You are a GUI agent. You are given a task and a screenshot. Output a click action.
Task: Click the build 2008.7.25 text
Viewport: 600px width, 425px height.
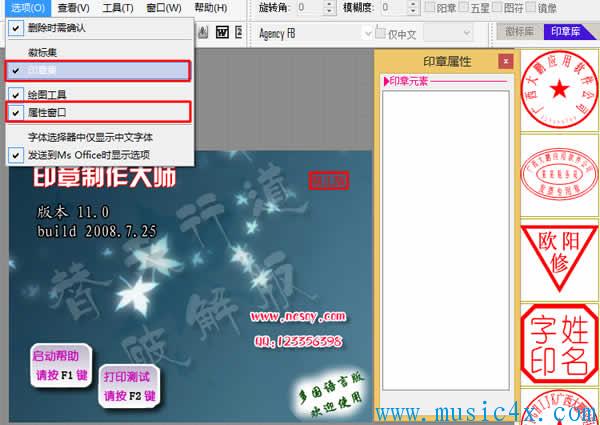click(x=97, y=231)
